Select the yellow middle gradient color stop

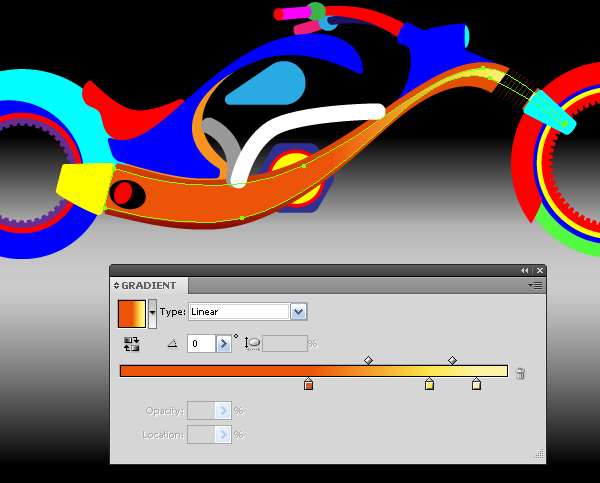tap(429, 384)
